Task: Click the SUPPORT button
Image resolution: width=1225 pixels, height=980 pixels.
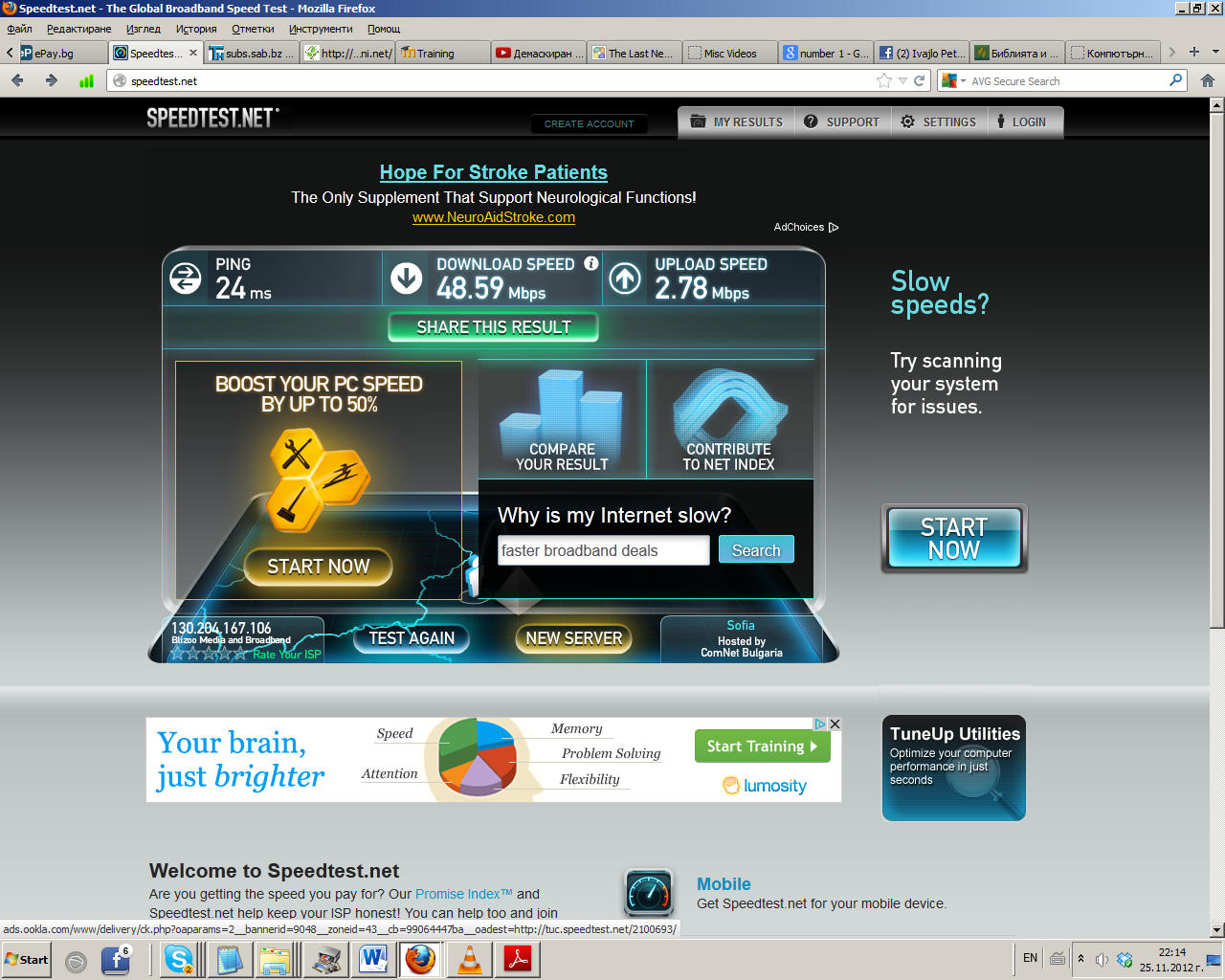Action: (843, 122)
